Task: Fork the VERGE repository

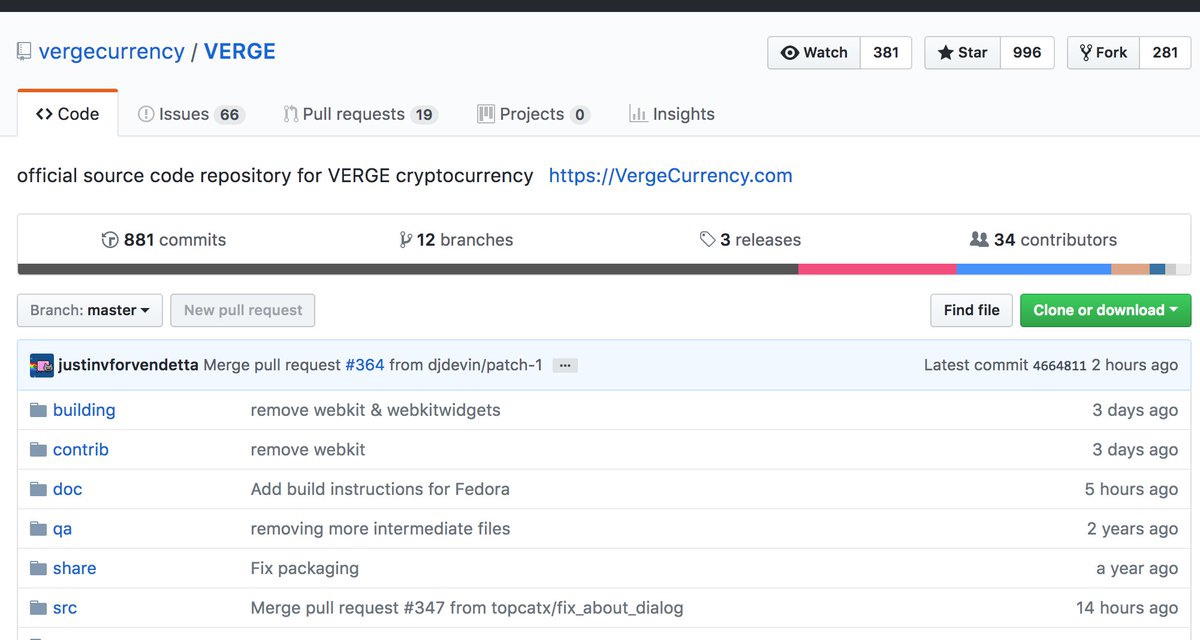Action: 1103,53
